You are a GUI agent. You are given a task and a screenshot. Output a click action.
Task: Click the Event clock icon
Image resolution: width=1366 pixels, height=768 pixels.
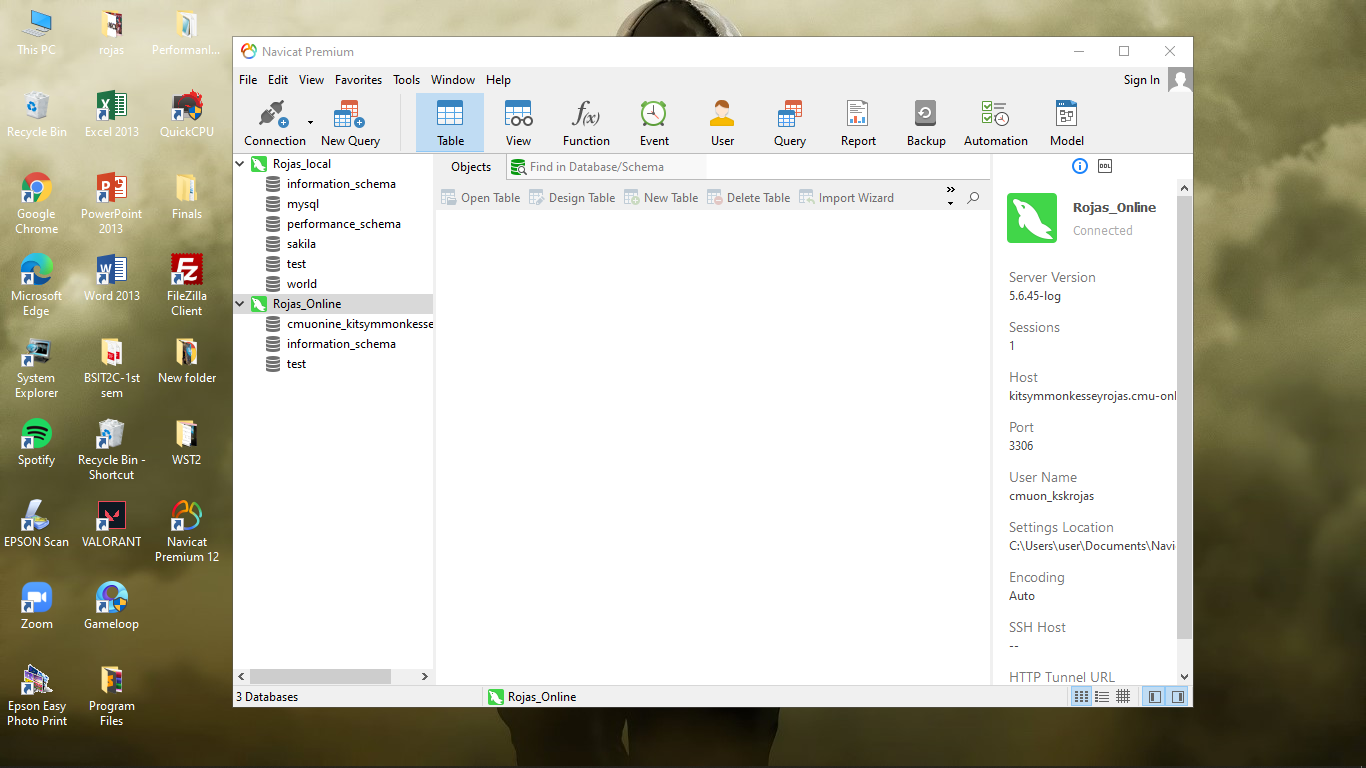tap(654, 123)
